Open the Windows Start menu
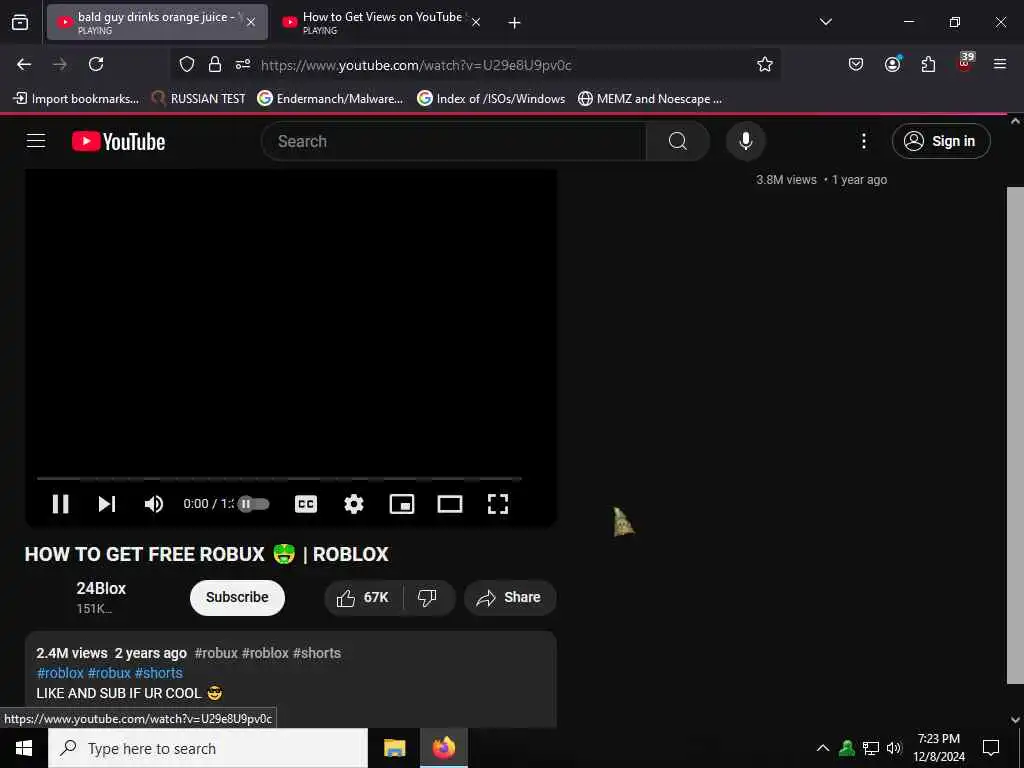This screenshot has width=1024, height=768. (x=24, y=748)
